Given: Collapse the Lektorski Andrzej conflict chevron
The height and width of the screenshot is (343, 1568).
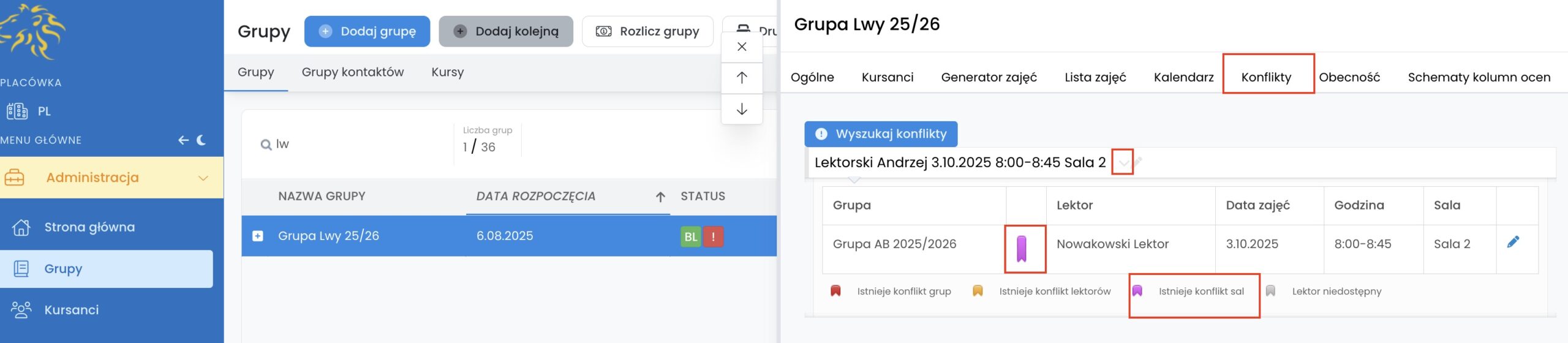Looking at the screenshot, I should 1123,163.
